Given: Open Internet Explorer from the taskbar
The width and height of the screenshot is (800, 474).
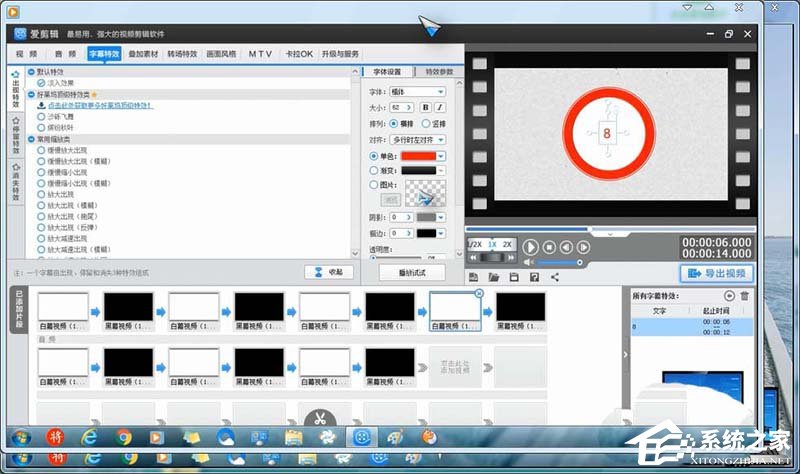Looking at the screenshot, I should [x=89, y=438].
